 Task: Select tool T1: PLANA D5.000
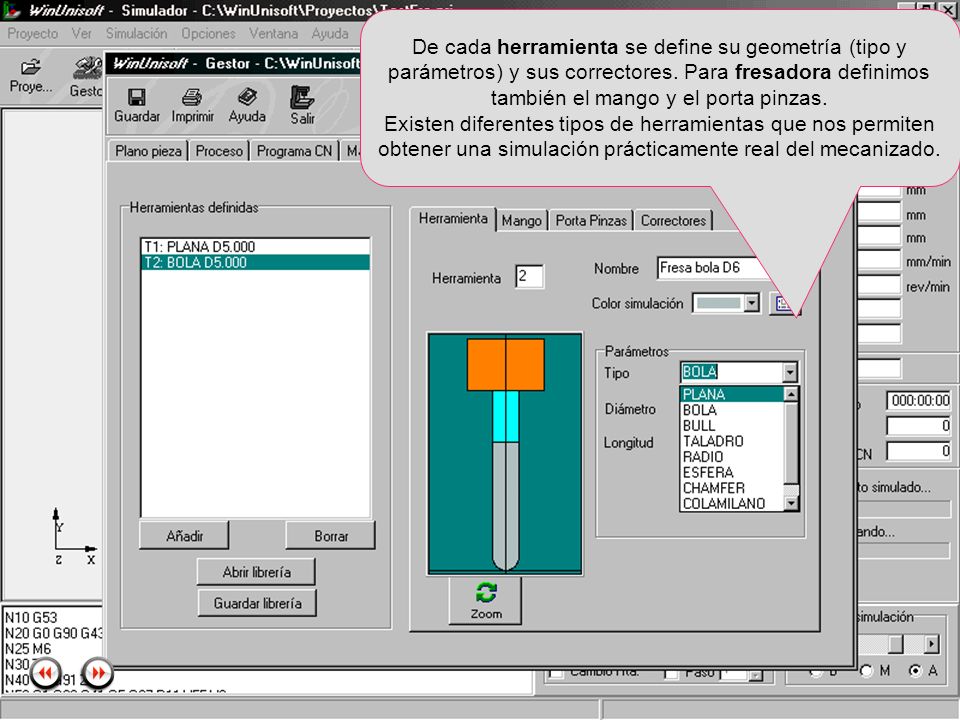[x=255, y=247]
